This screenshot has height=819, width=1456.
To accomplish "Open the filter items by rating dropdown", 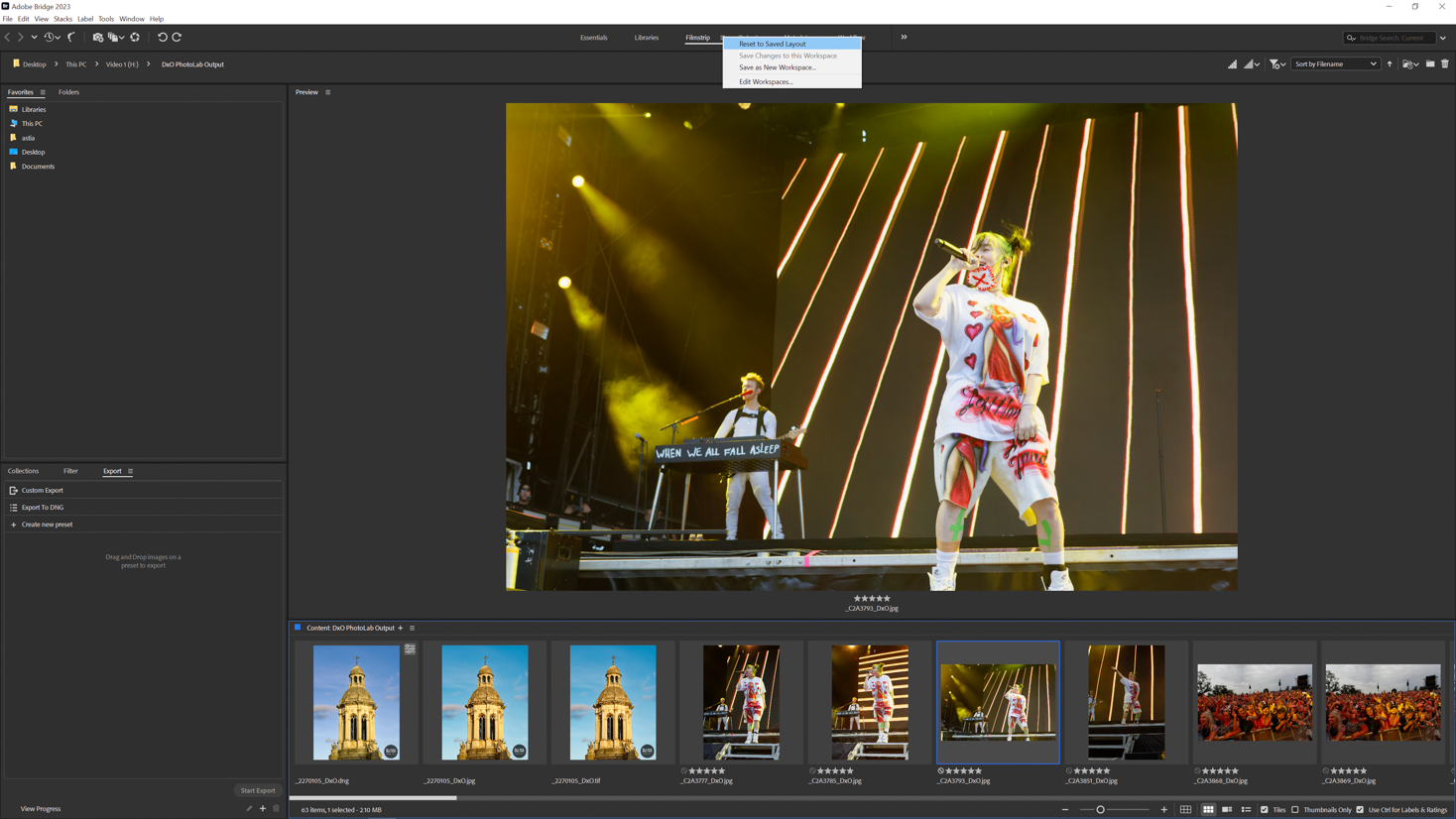I will pos(1277,64).
